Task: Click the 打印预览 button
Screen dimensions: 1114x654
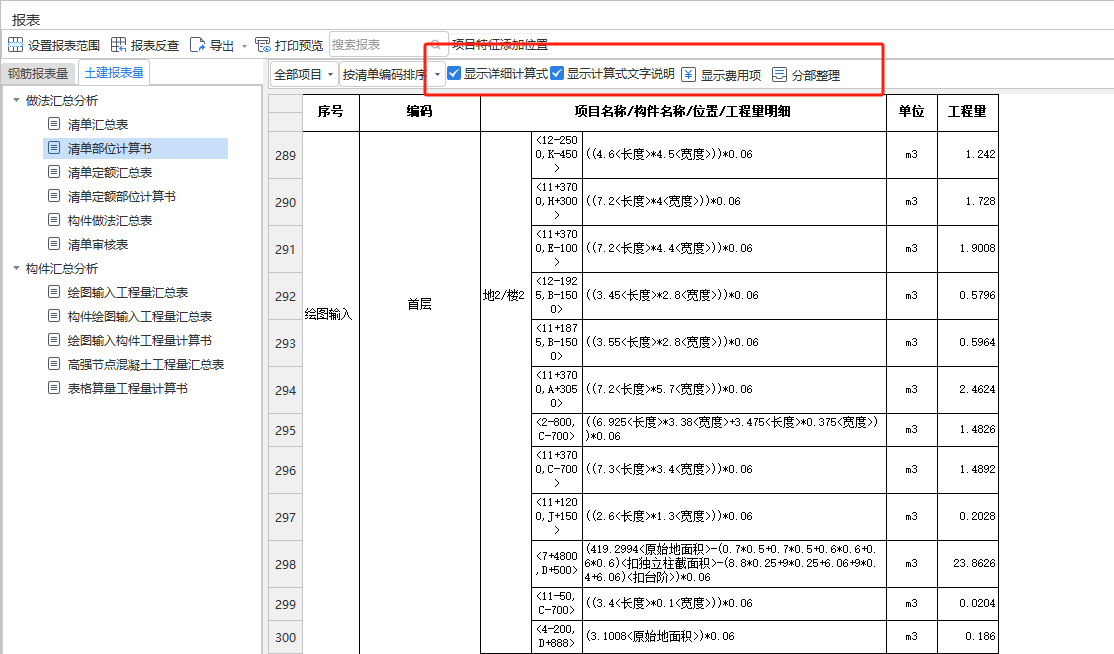Action: (289, 45)
